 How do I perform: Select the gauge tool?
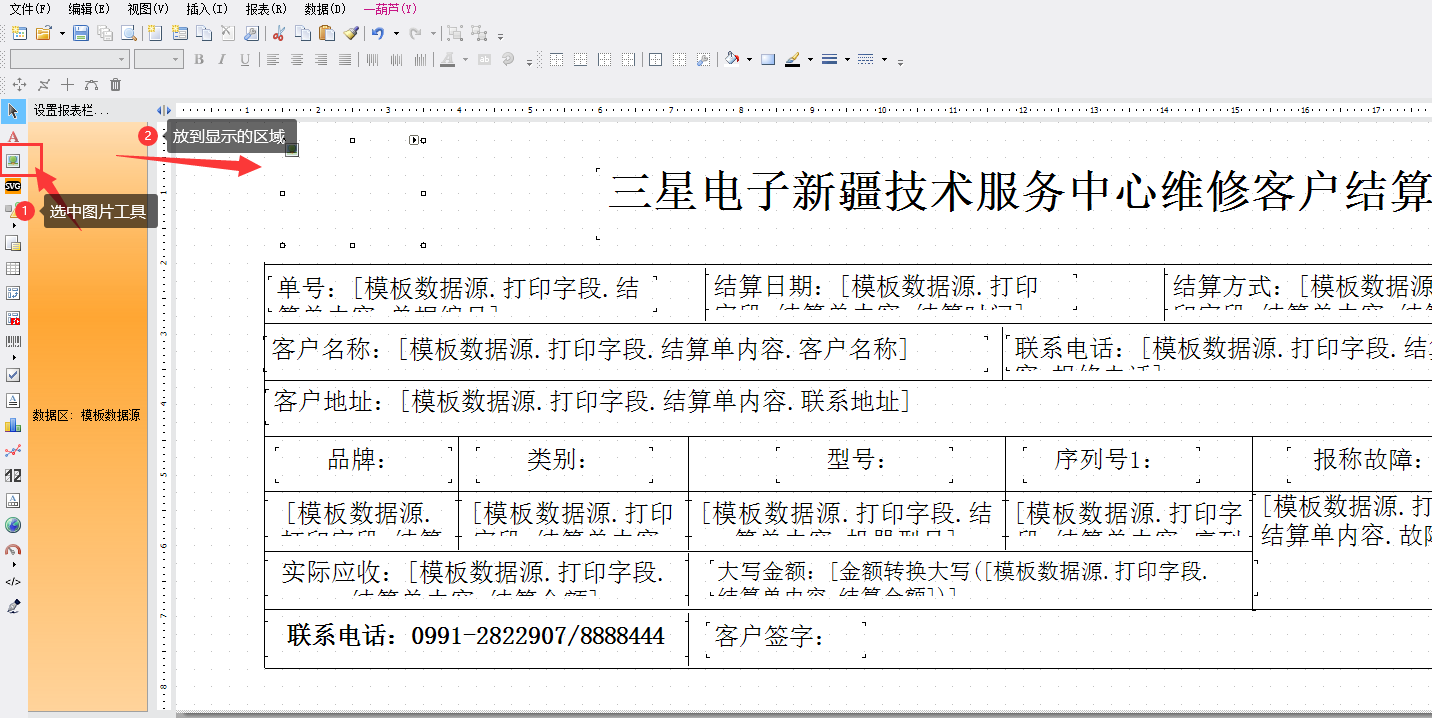pyautogui.click(x=13, y=549)
